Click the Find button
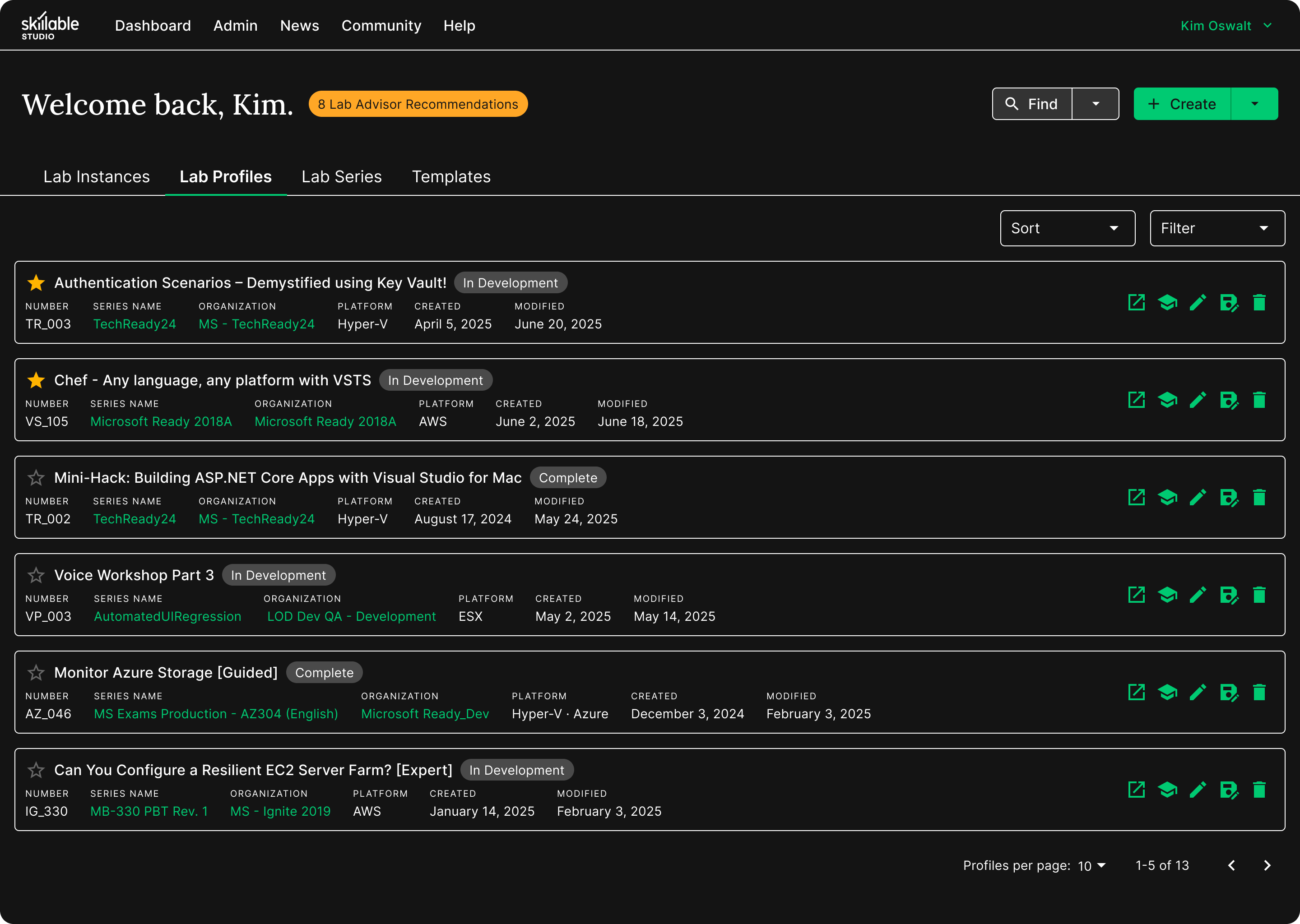The height and width of the screenshot is (924, 1300). click(x=1032, y=104)
